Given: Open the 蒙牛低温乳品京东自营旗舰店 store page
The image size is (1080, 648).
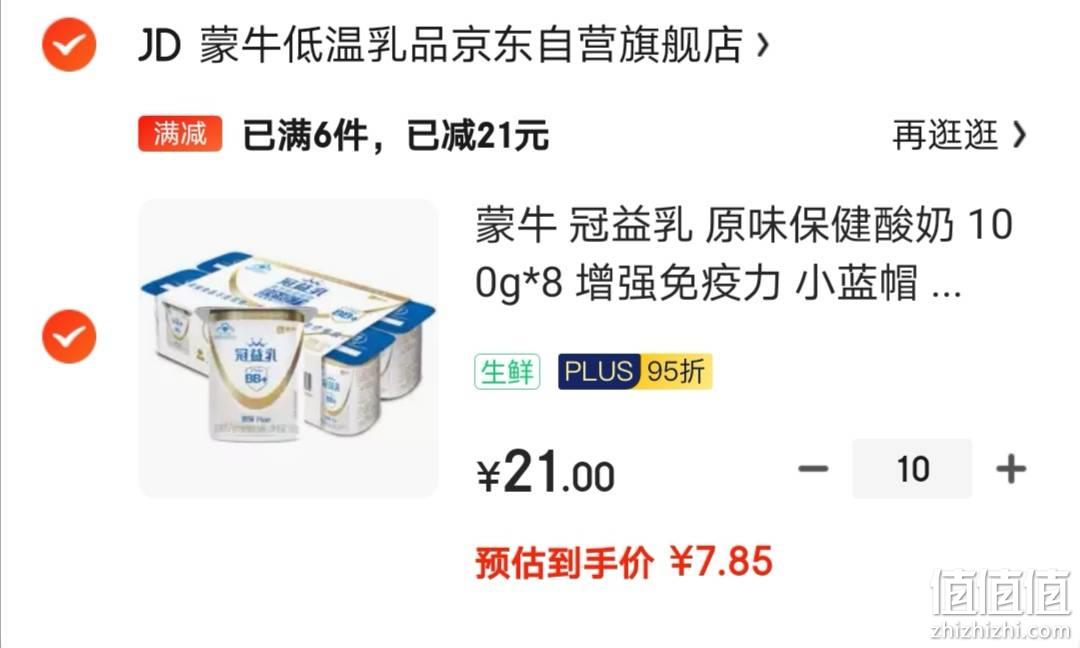Looking at the screenshot, I should coord(471,45).
